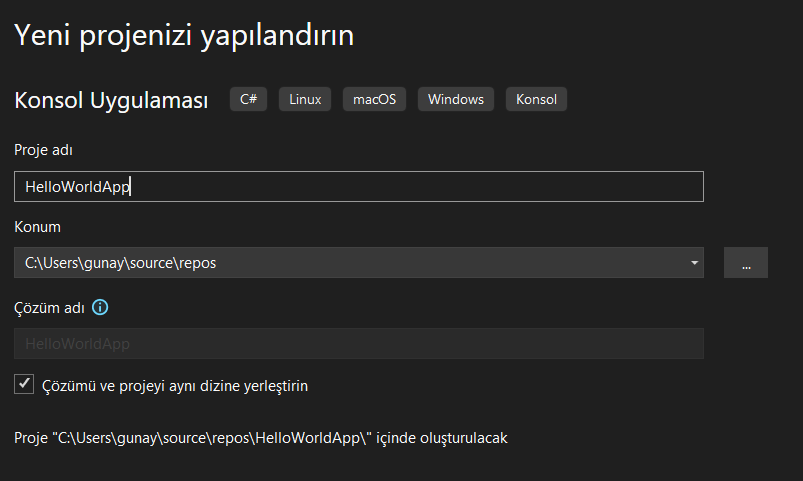Click the 'Yeni projenizi yapılandırın' heading
The height and width of the screenshot is (481, 803).
184,36
